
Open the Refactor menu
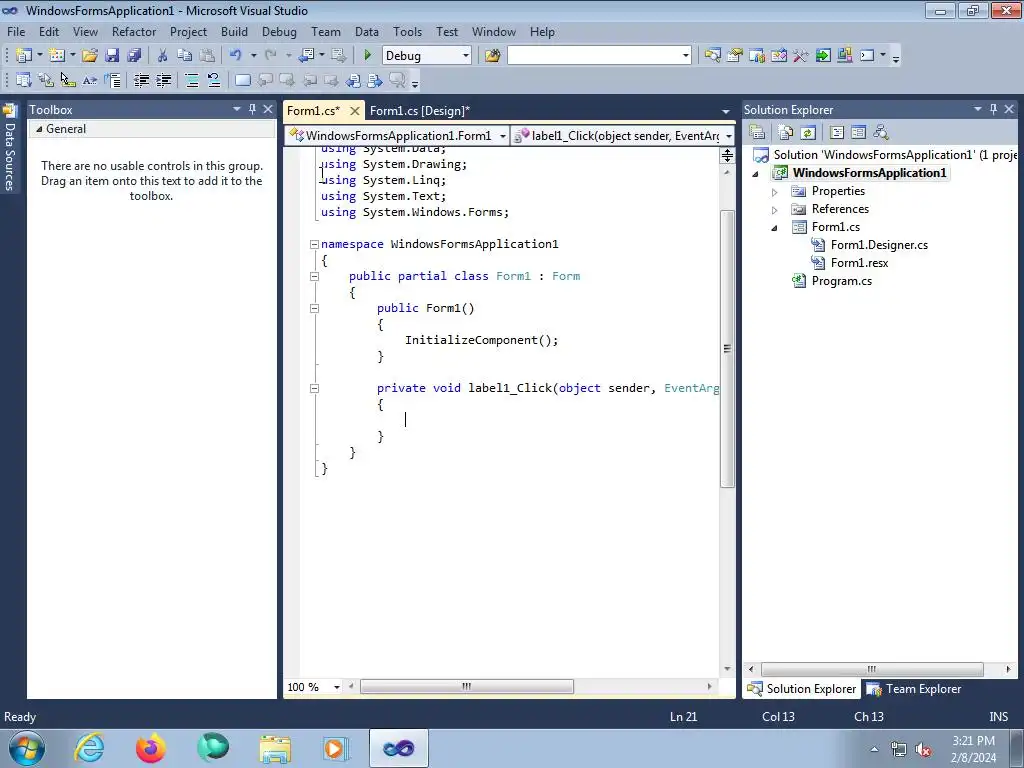coord(134,31)
